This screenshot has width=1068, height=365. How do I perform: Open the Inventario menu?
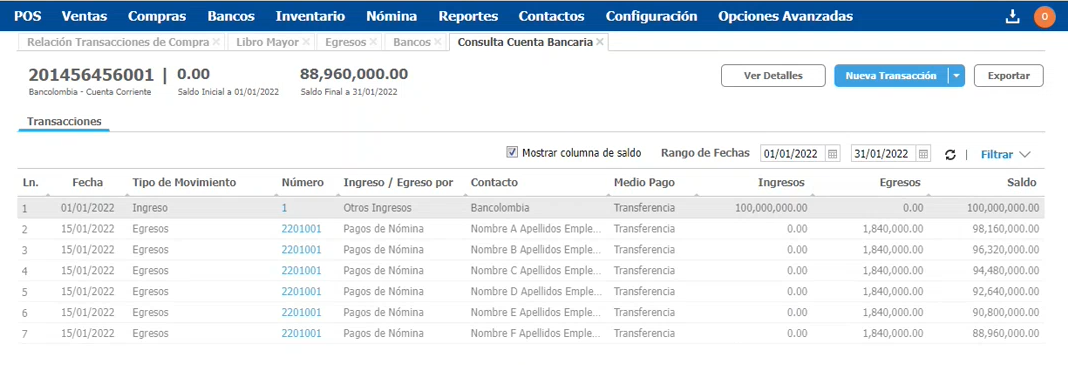pos(310,16)
